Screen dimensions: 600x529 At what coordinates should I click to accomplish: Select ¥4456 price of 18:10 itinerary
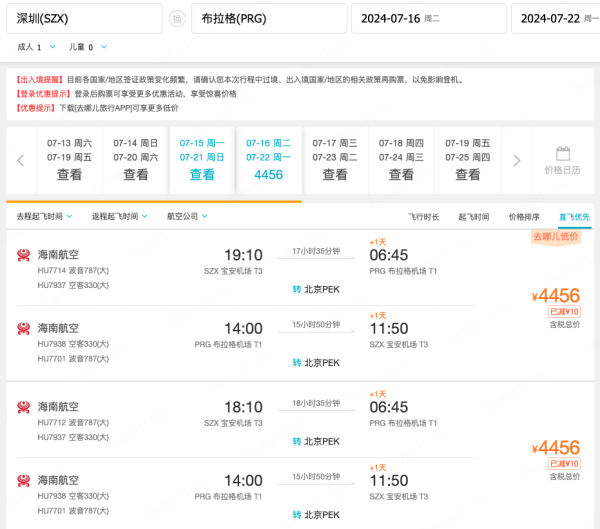(556, 447)
